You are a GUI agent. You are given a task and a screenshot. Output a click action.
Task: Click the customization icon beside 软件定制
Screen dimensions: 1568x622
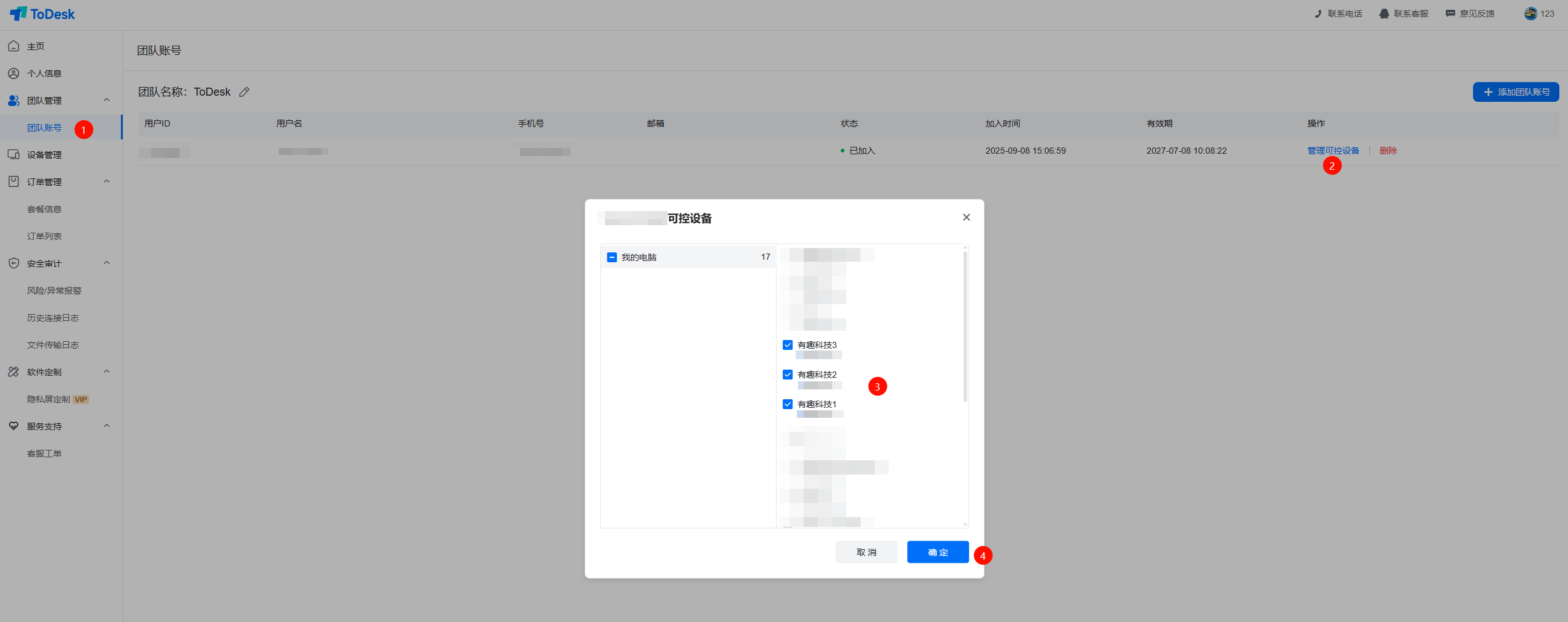coord(14,371)
